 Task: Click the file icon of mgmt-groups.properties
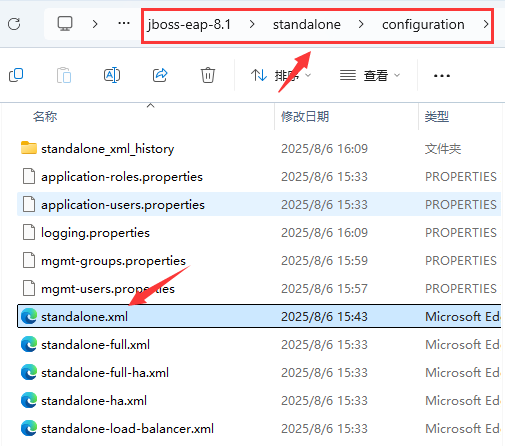tap(29, 260)
